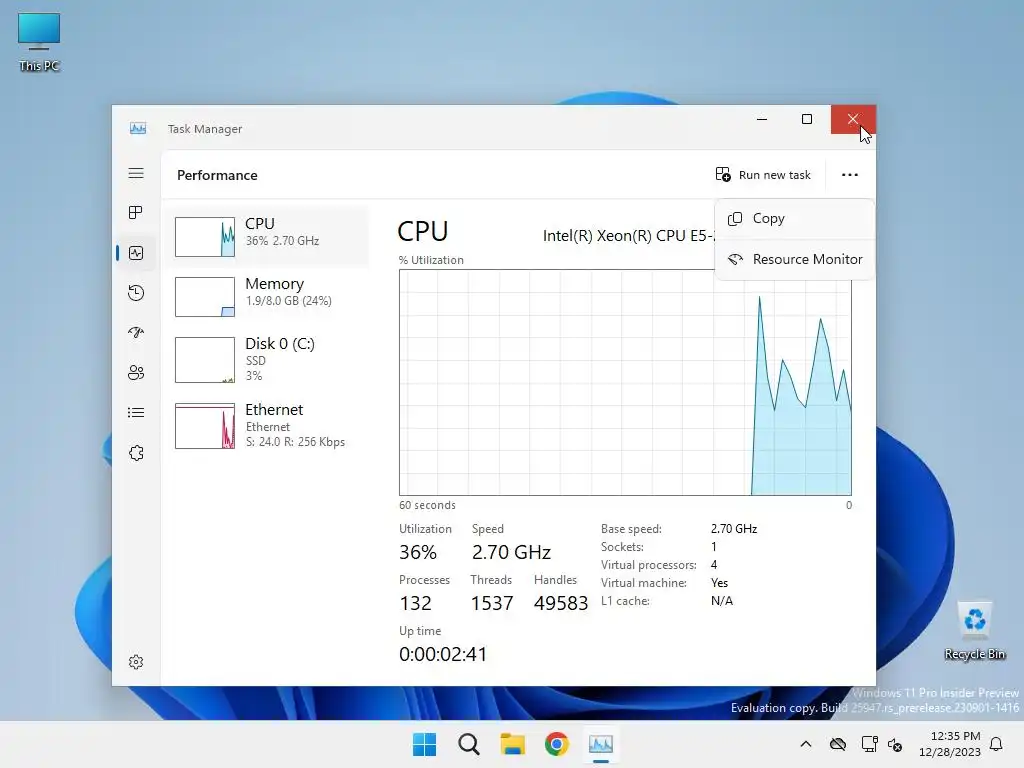The image size is (1024, 768).
Task: Click the Processes value 132
Action: click(415, 603)
